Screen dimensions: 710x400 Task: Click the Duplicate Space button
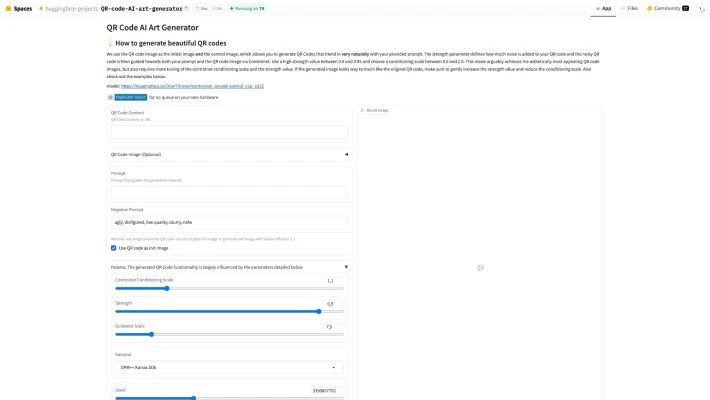130,97
